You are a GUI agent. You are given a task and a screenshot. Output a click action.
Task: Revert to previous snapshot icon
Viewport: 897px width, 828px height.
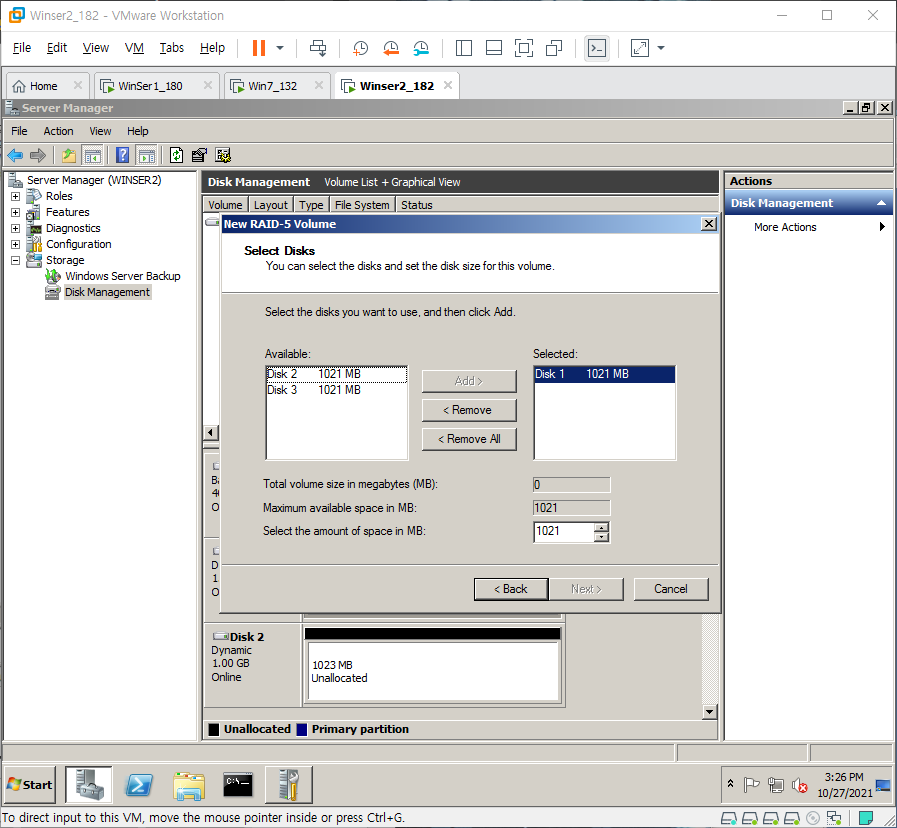click(391, 48)
